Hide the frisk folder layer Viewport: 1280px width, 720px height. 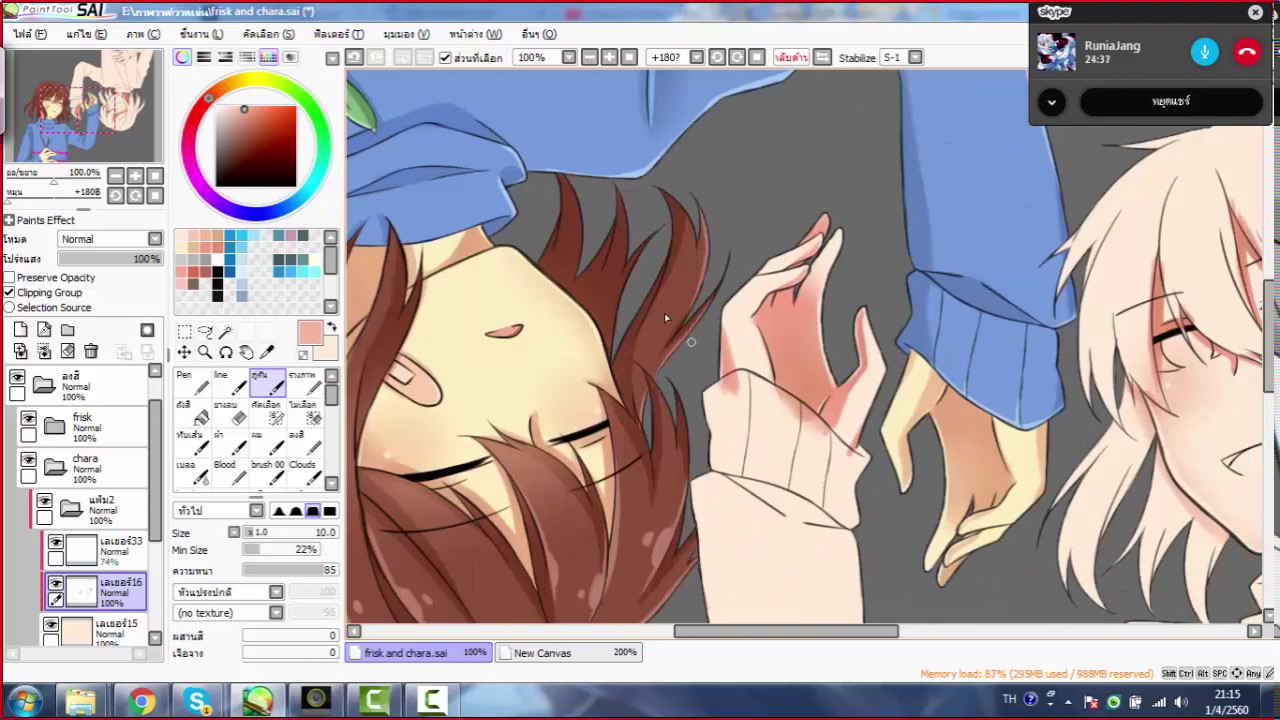click(28, 419)
